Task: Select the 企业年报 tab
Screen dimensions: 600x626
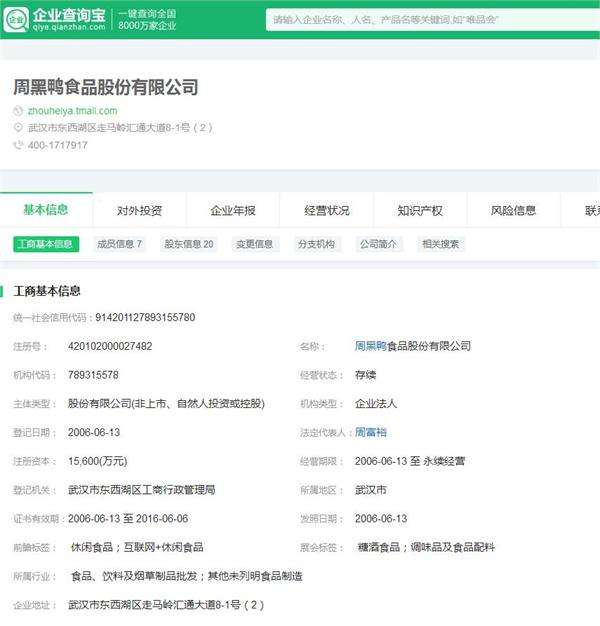Action: tap(232, 211)
